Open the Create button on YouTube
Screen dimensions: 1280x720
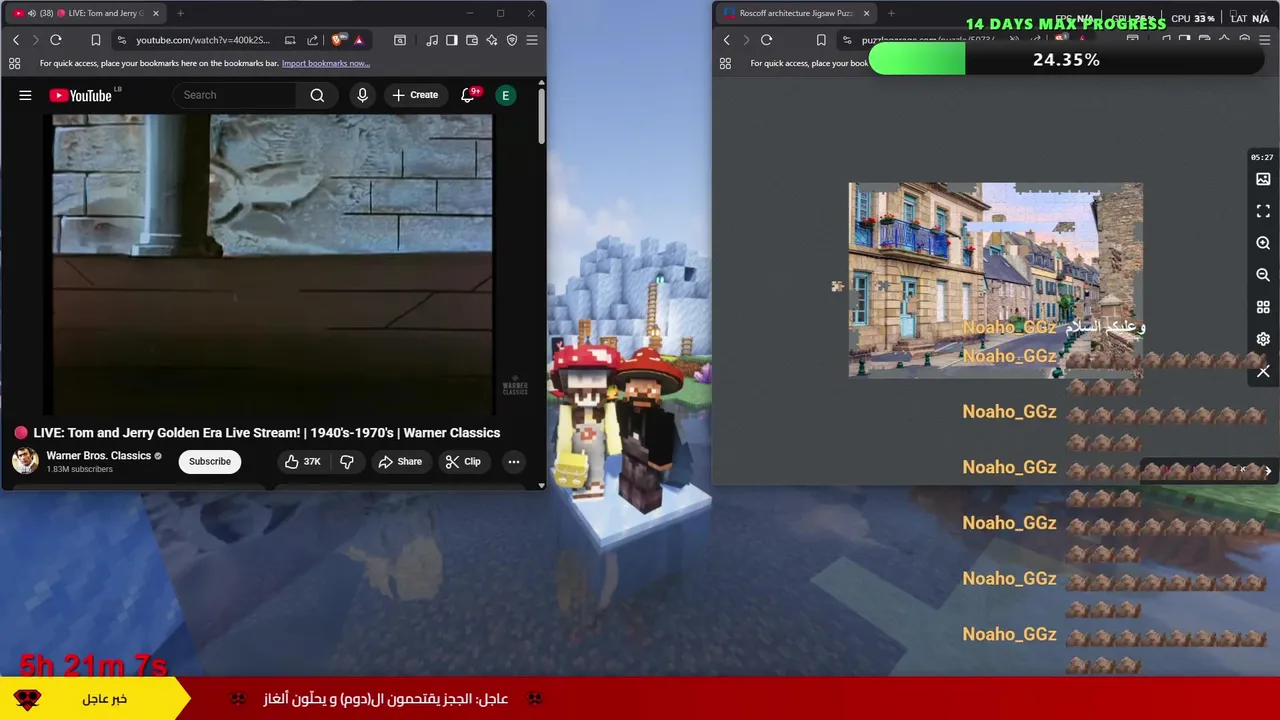pyautogui.click(x=415, y=95)
